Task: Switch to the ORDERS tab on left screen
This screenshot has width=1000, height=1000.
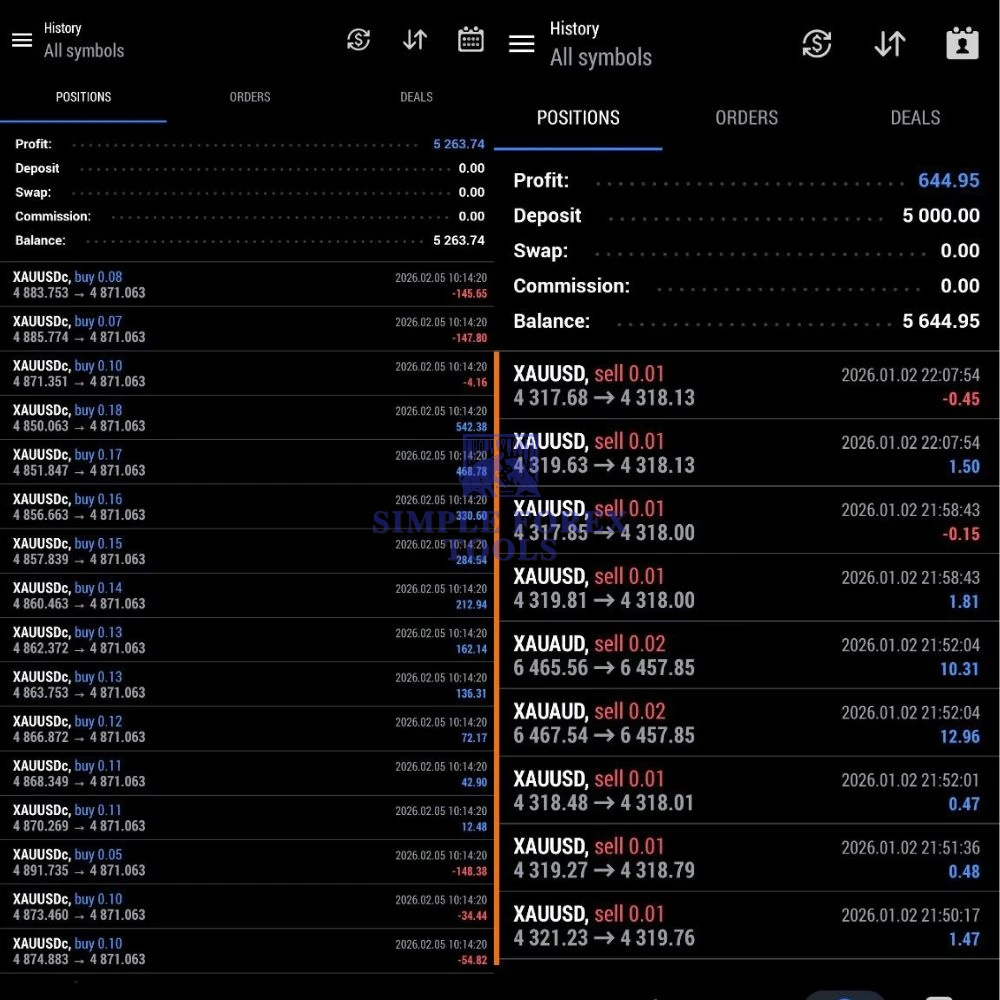Action: [x=249, y=97]
